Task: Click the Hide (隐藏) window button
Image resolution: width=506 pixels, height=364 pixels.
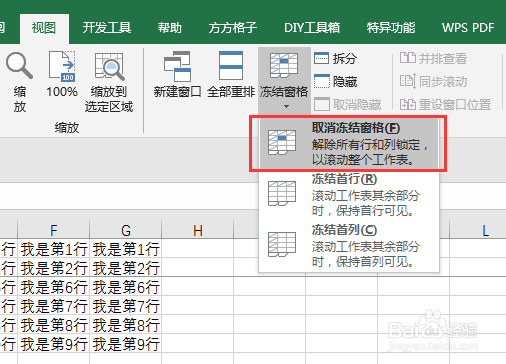Action: point(335,81)
